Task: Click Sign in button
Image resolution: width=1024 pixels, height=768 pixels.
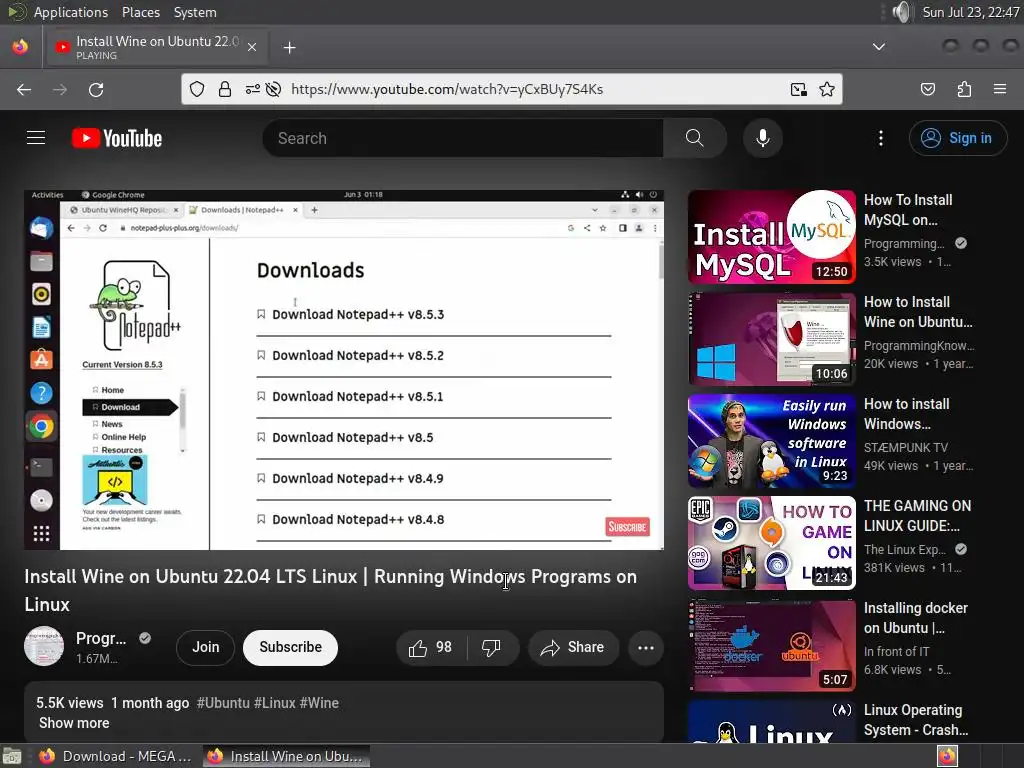Action: [x=957, y=138]
